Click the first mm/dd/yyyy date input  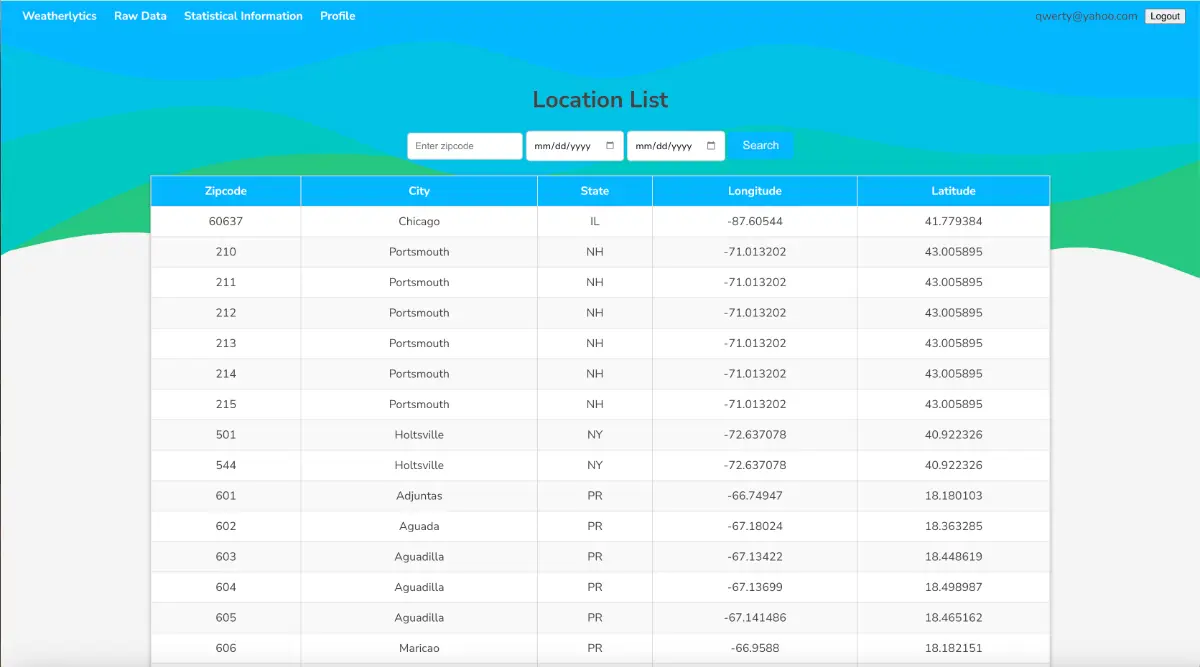565,146
